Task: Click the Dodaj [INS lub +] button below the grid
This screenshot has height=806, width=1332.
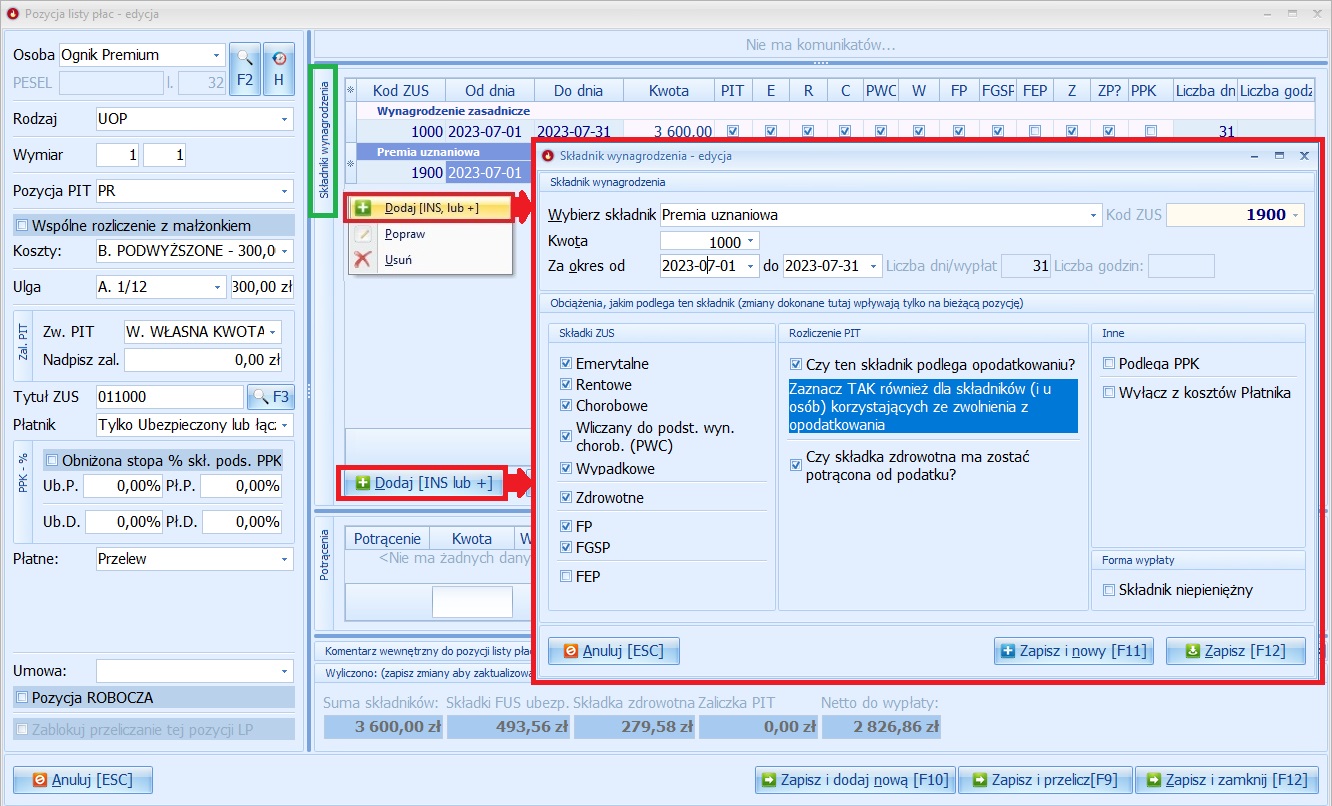Action: [x=424, y=483]
